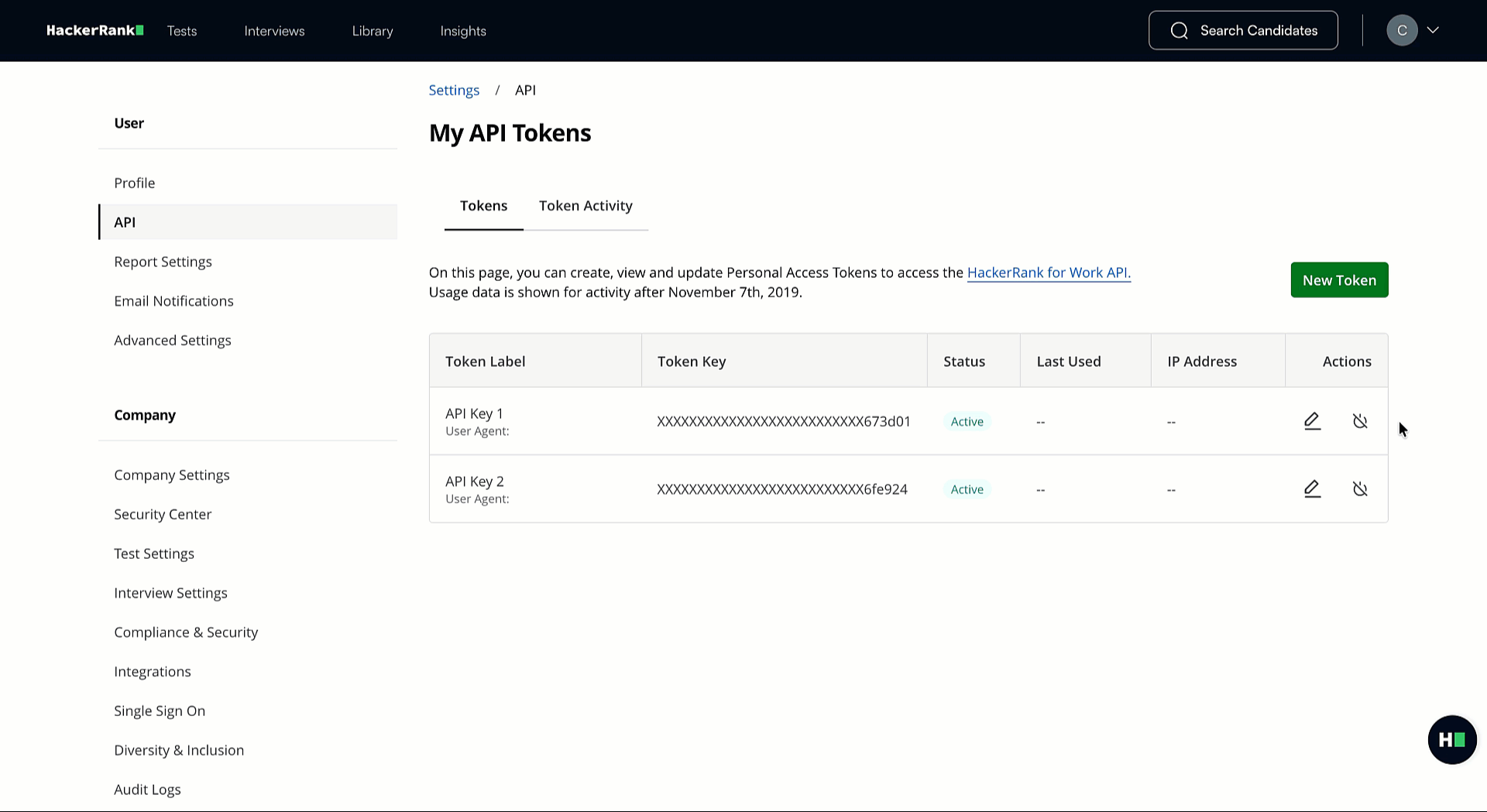1487x812 pixels.
Task: Open Company Settings
Action: point(172,475)
